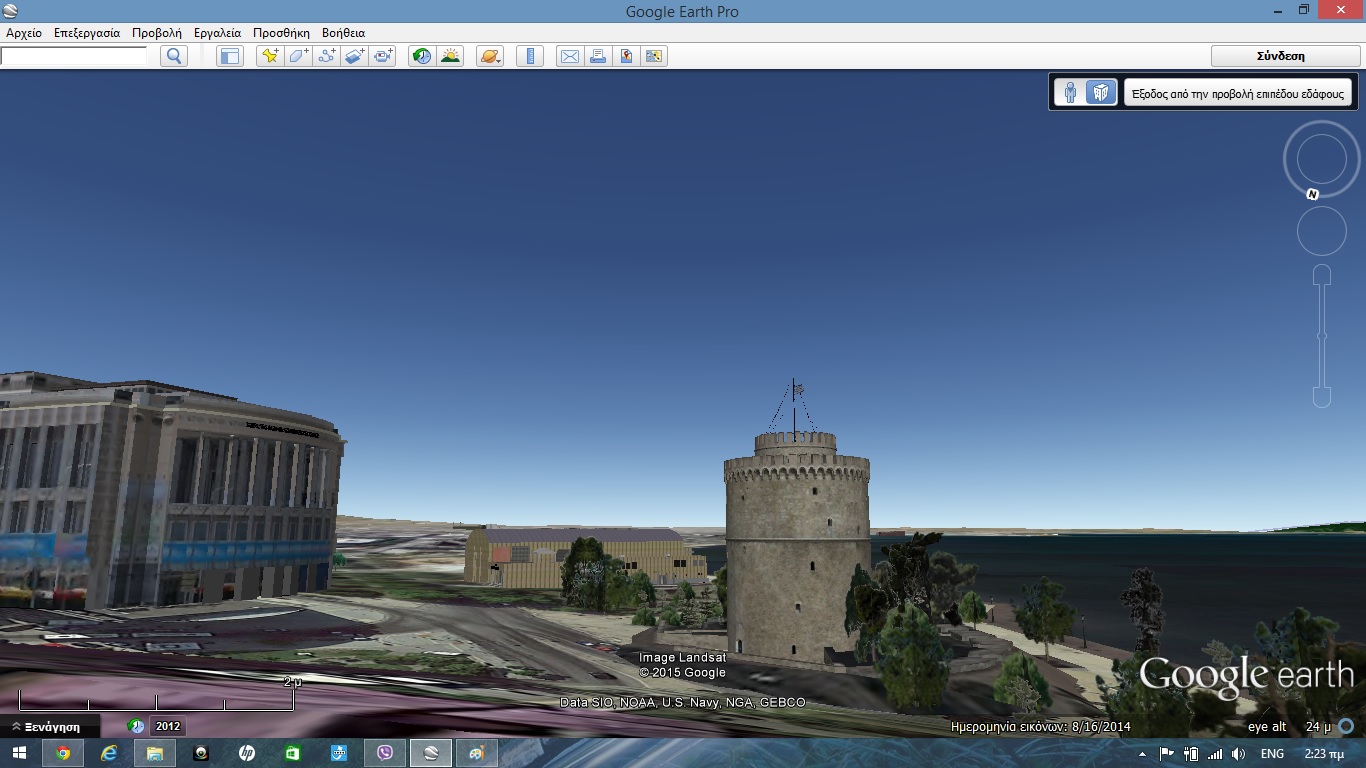Show hidden system tray icons arrow
Viewport: 1366px width, 768px height.
pos(1143,754)
